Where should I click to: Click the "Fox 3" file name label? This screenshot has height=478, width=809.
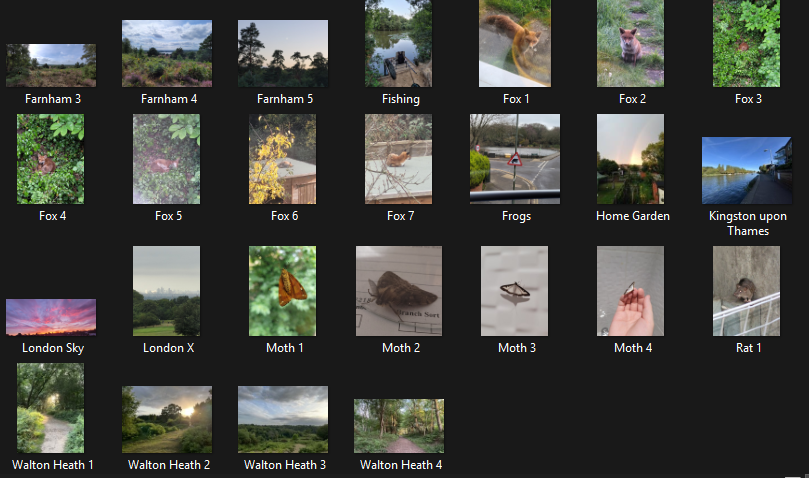[749, 99]
